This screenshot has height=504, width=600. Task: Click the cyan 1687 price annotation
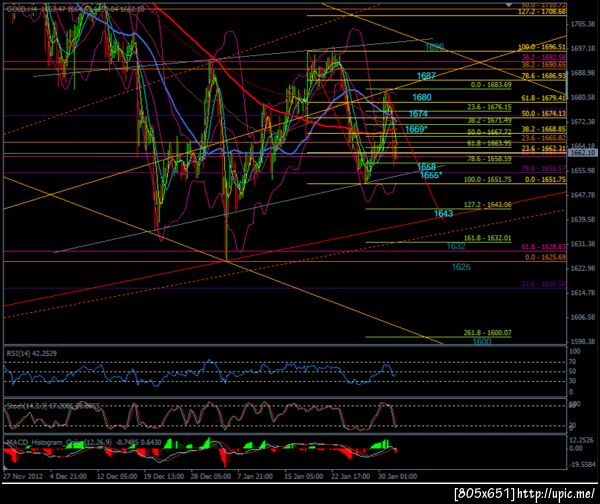(426, 76)
